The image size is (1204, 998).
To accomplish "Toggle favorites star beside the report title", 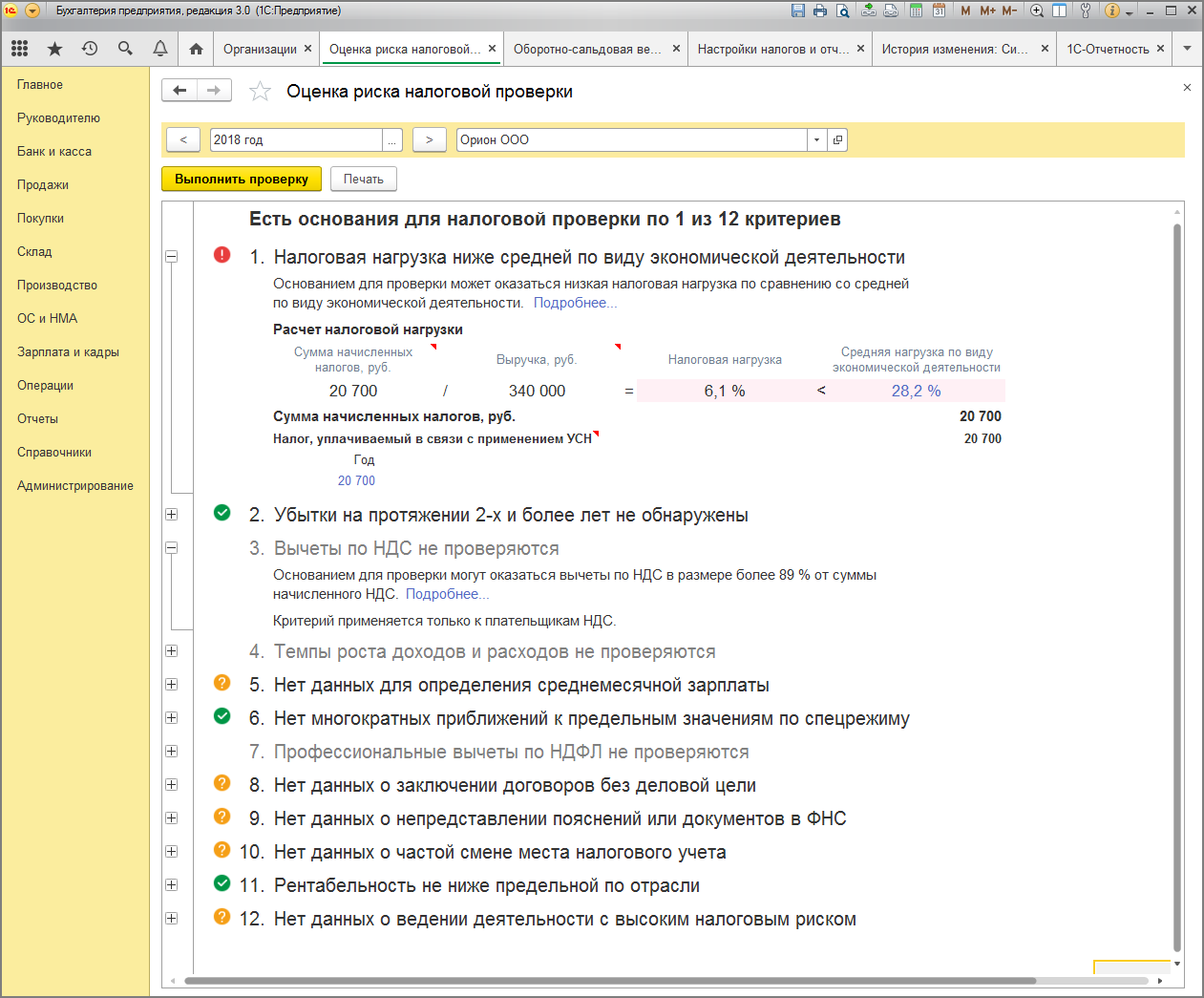I will 260,92.
